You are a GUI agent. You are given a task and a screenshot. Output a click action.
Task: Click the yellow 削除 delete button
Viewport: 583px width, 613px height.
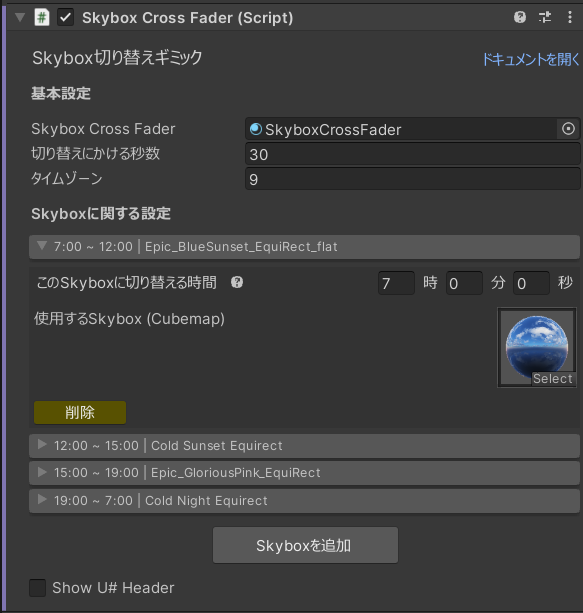[80, 412]
